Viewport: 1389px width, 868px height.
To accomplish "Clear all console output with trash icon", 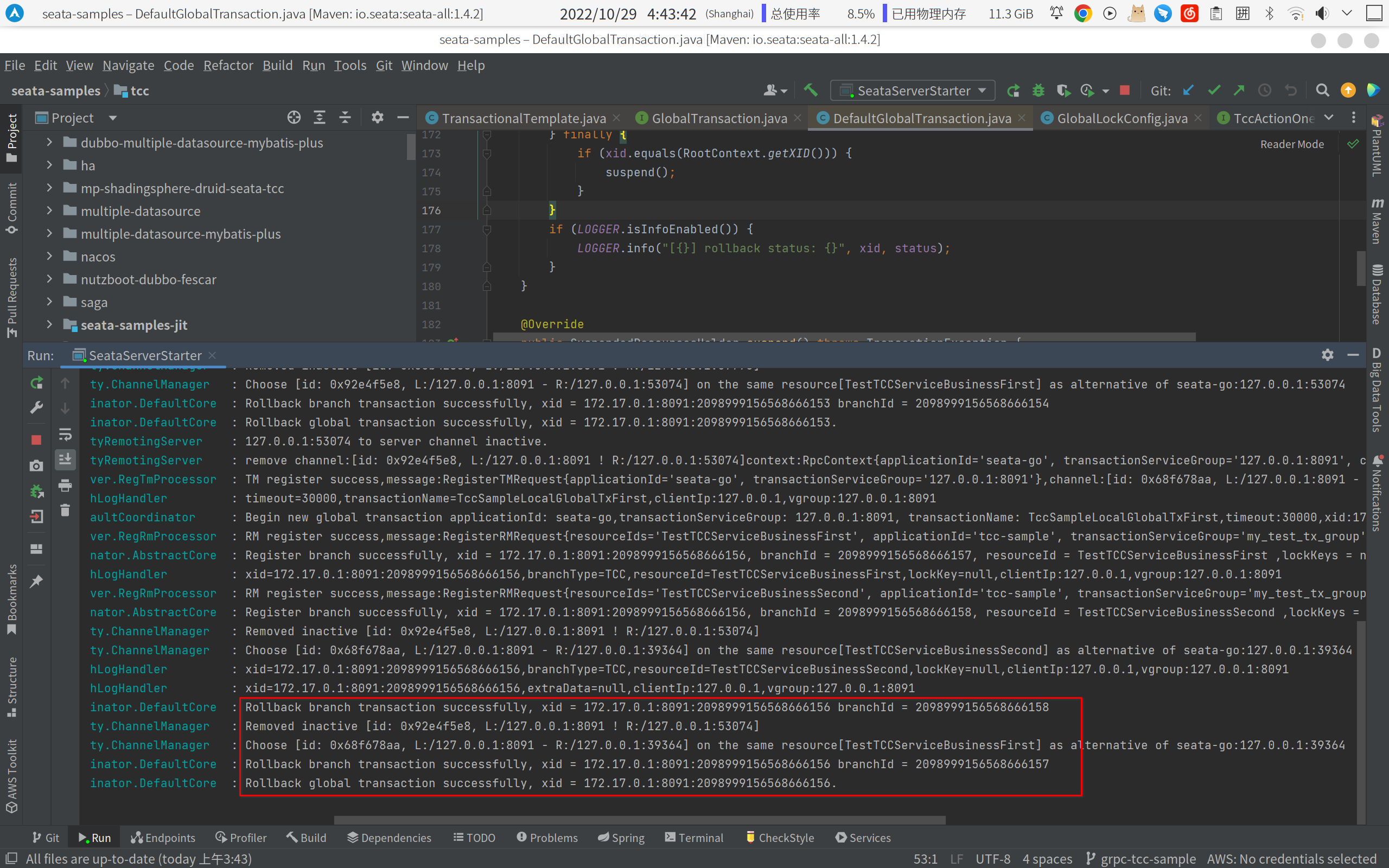I will pyautogui.click(x=65, y=510).
